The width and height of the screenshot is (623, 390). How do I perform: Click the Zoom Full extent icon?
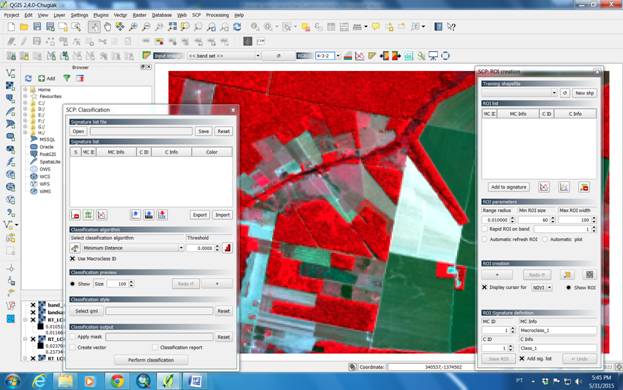tap(172, 27)
